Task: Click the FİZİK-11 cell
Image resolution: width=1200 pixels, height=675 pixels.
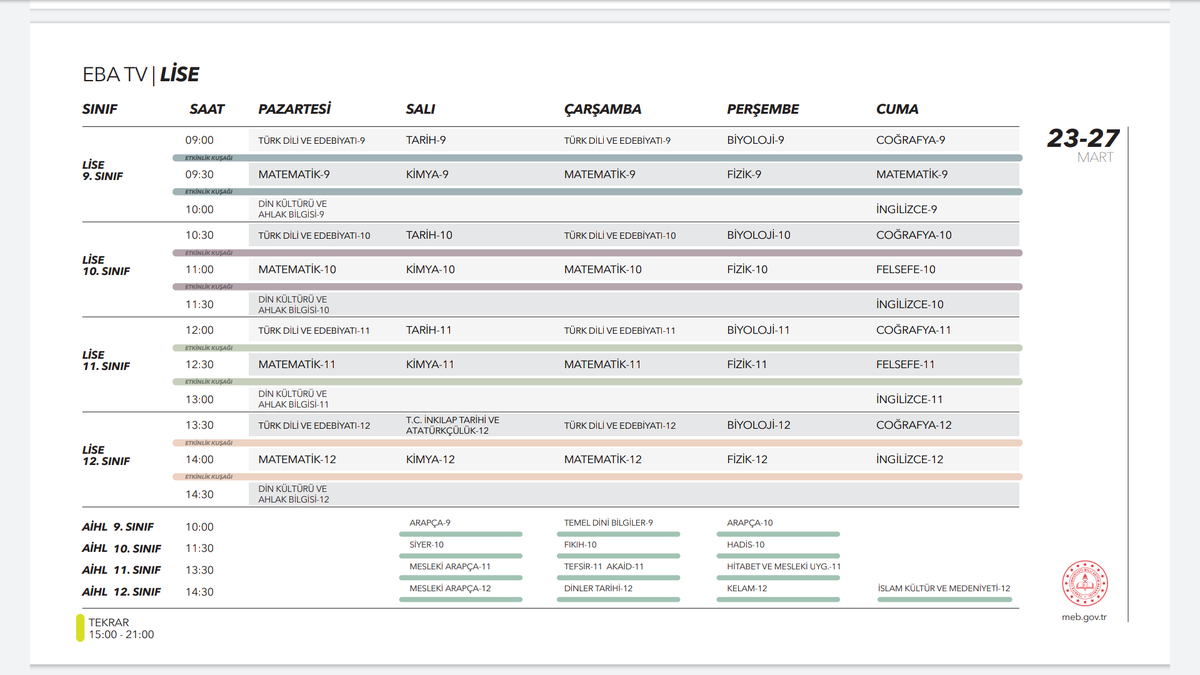Action: (747, 364)
